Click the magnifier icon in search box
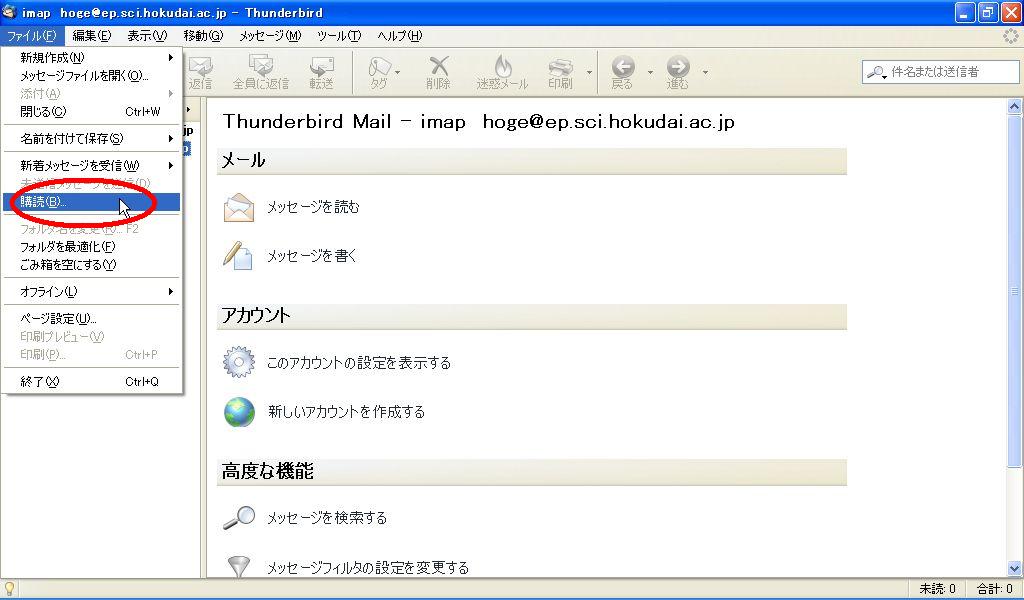Image resolution: width=1024 pixels, height=600 pixels. 877,72
